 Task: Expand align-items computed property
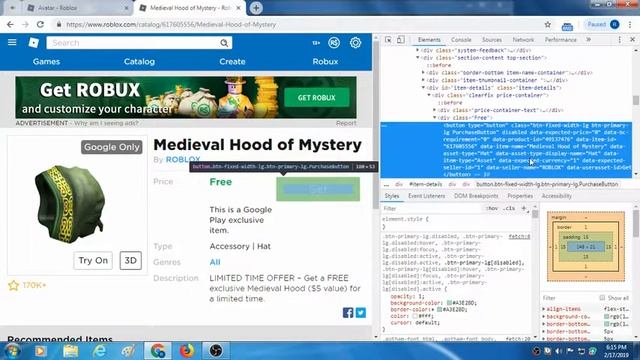click(544, 309)
